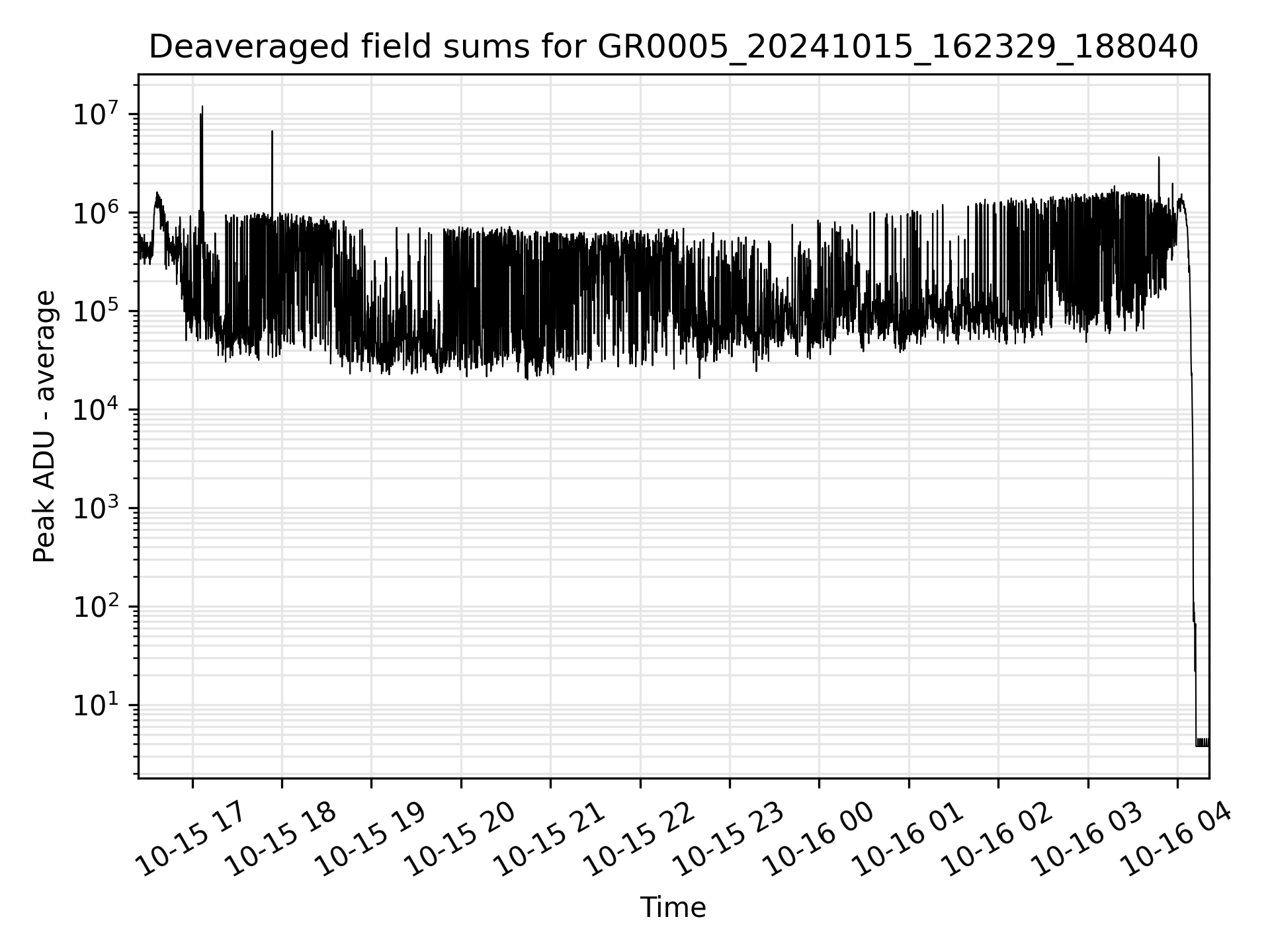The width and height of the screenshot is (1270, 952).
Task: Click the x-axis tick label '10-16 03'
Action: (x=1086, y=840)
